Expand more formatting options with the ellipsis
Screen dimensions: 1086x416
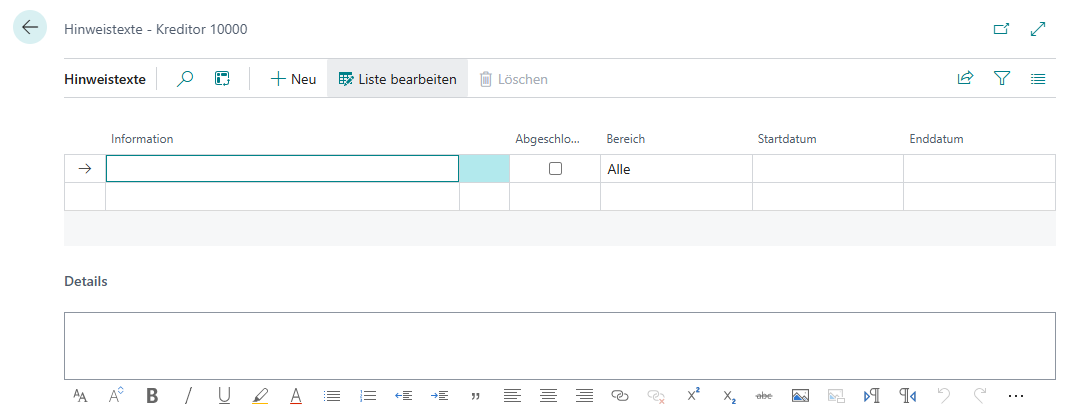coord(1017,395)
